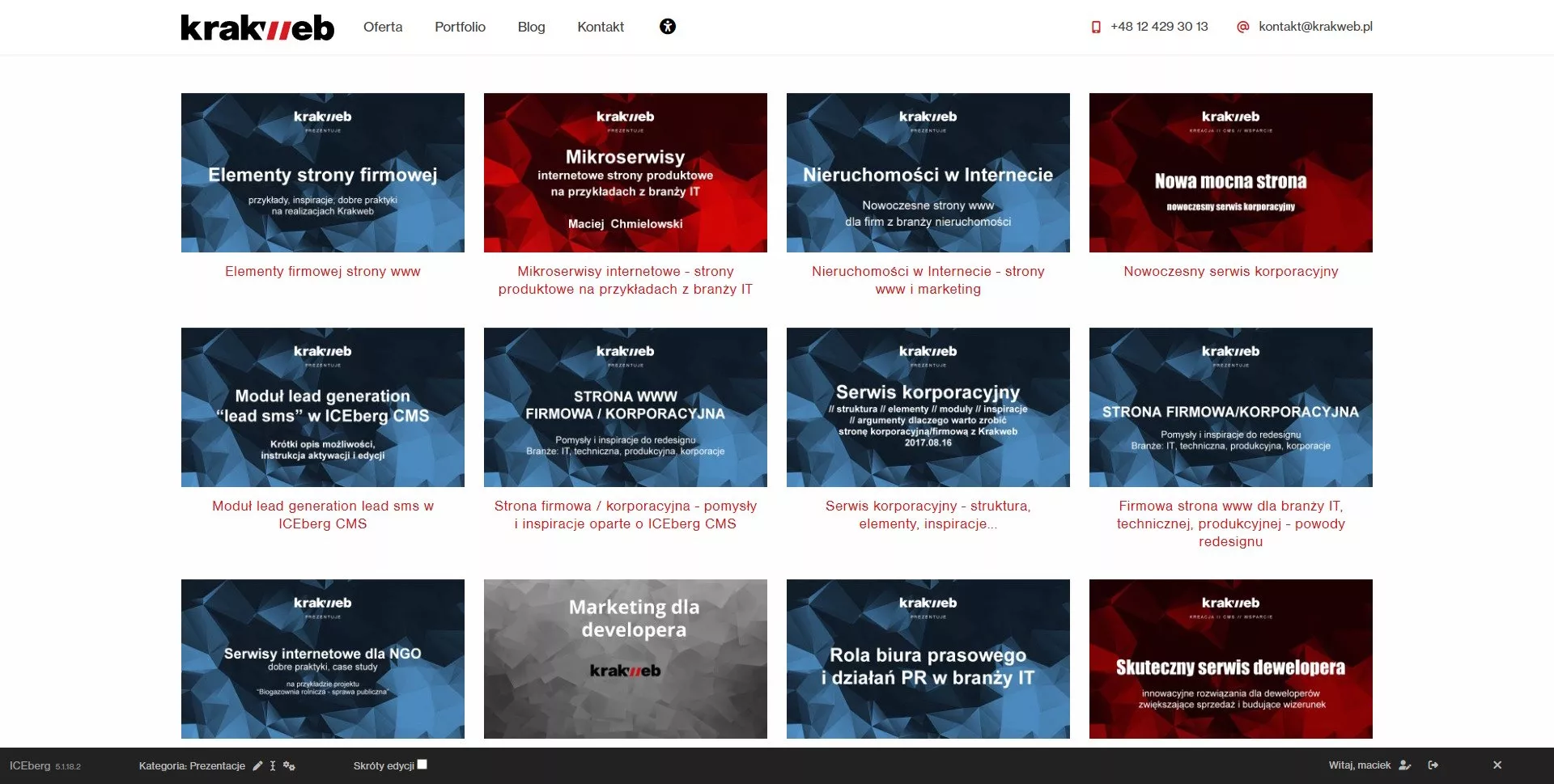The image size is (1554, 784).
Task: Go to the Blog page
Action: click(x=531, y=27)
